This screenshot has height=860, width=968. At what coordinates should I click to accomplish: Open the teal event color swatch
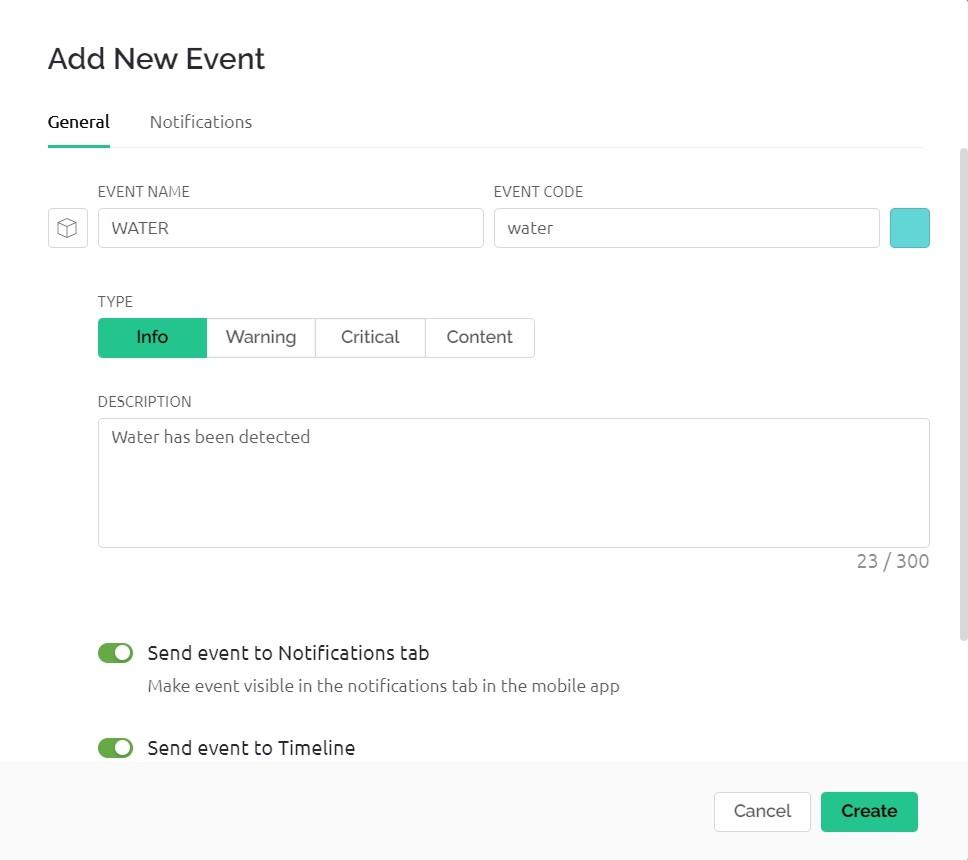point(909,228)
